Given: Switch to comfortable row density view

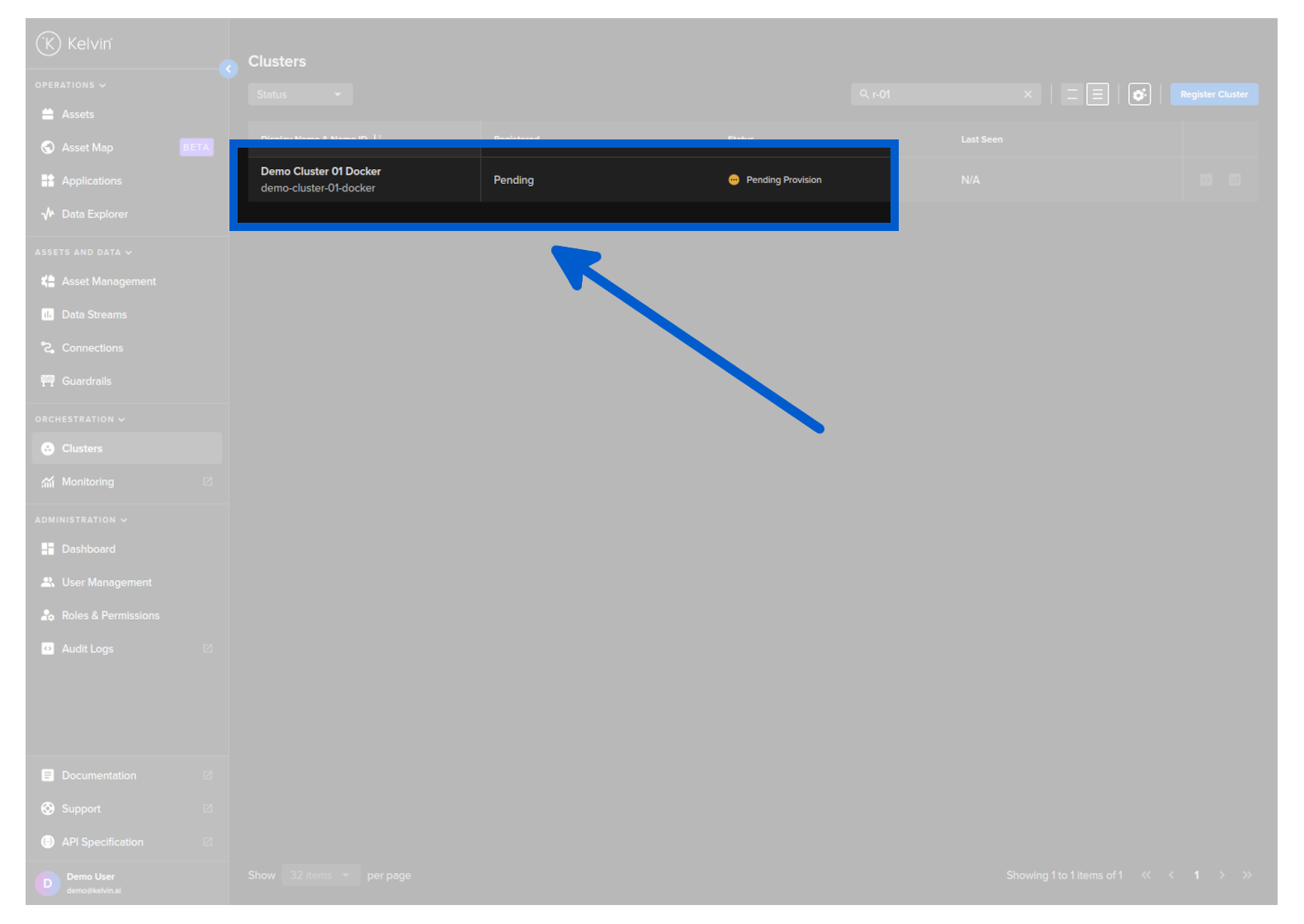Looking at the screenshot, I should [1097, 95].
